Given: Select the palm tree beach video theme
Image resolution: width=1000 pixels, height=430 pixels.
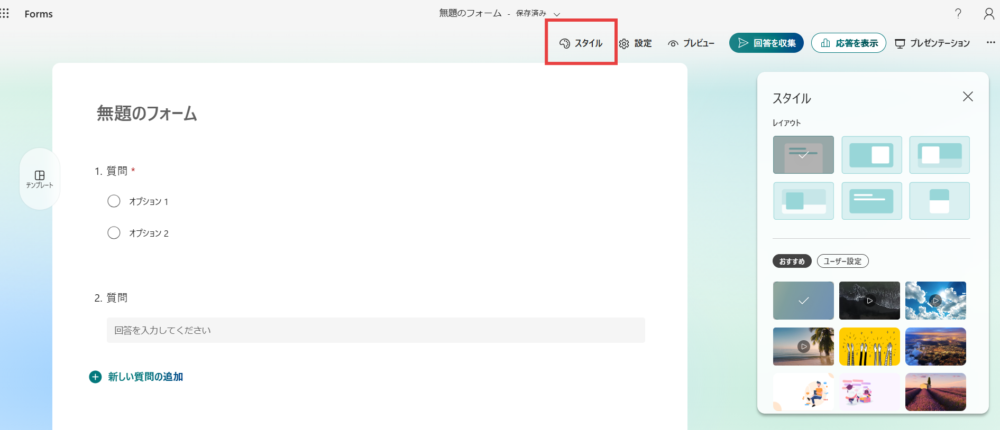Looking at the screenshot, I should [803, 346].
